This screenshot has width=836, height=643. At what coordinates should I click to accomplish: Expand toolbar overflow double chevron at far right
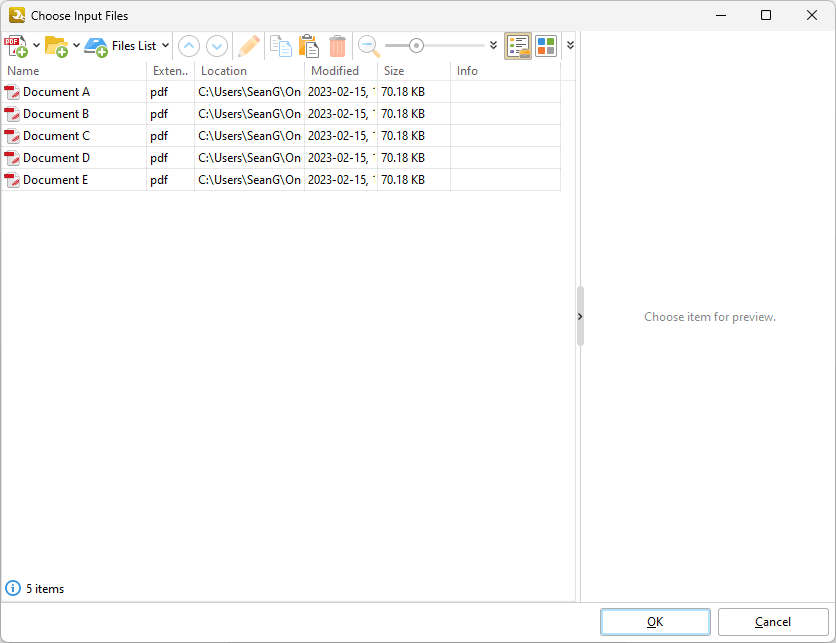(x=570, y=45)
